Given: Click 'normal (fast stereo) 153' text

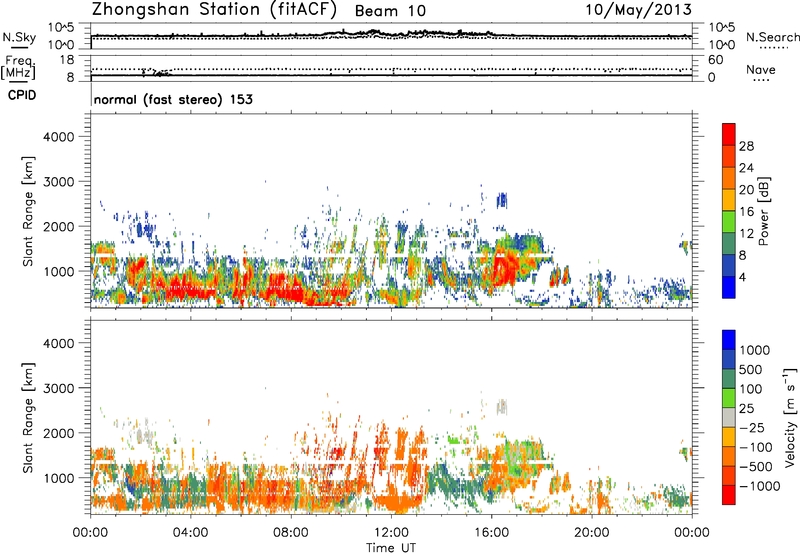Looking at the screenshot, I should coord(173,99).
